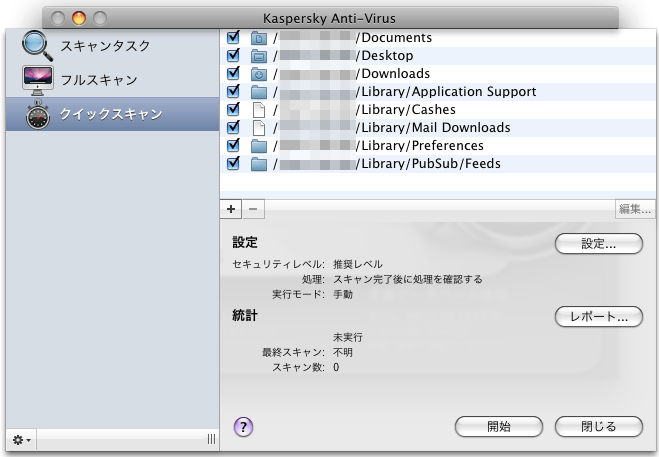The height and width of the screenshot is (457, 659).
Task: Click the Mail Downloads file icon
Action: click(x=259, y=128)
